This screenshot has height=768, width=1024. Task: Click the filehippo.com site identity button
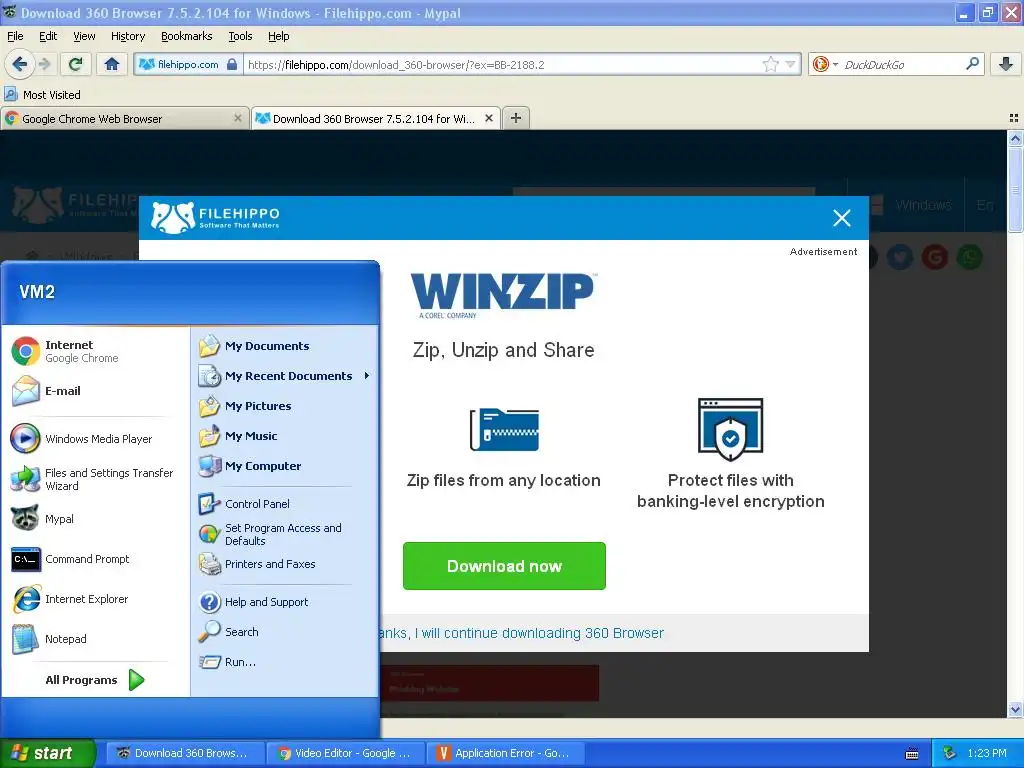pos(188,64)
